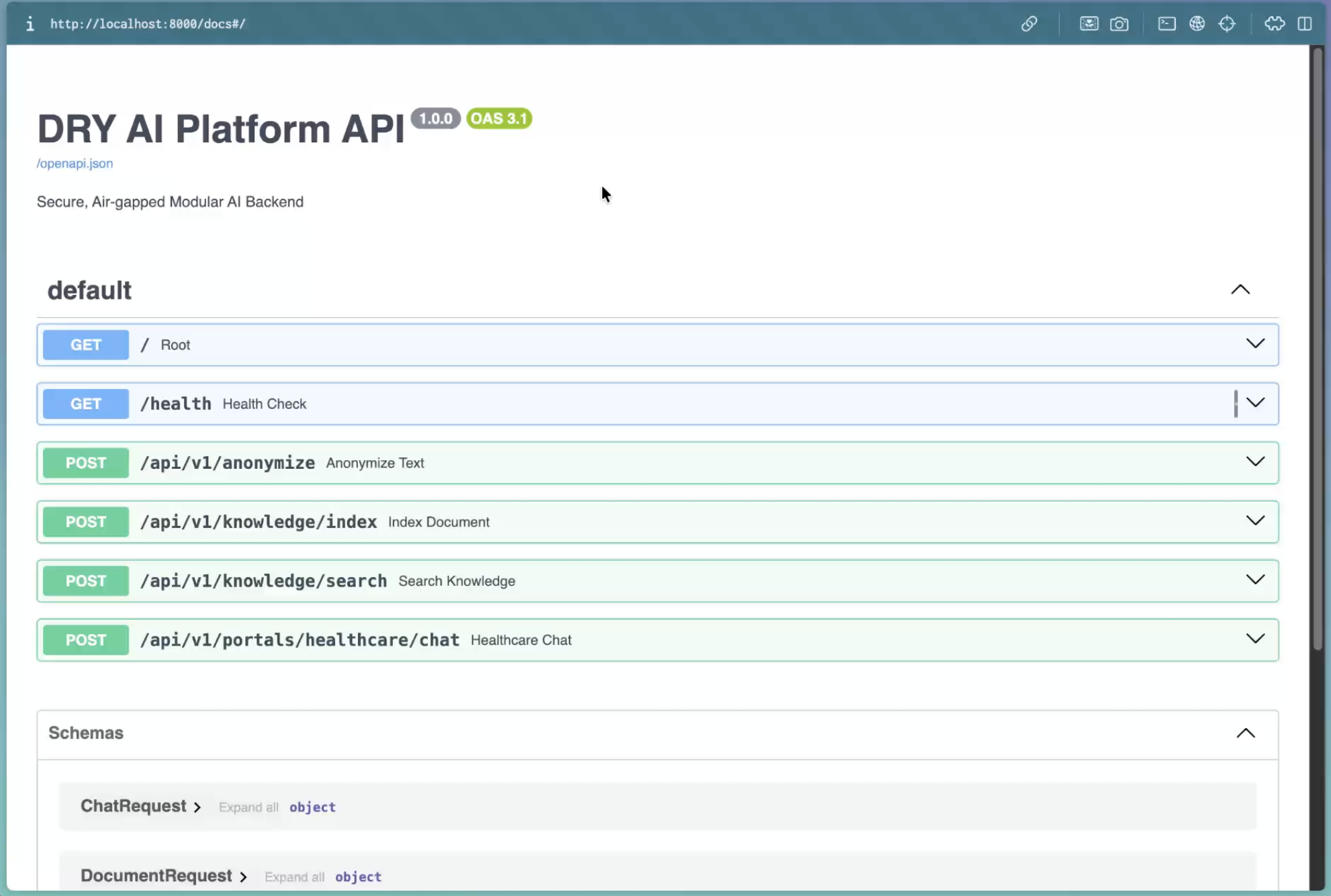
Task: Click the copy link chain icon
Action: 1029,24
